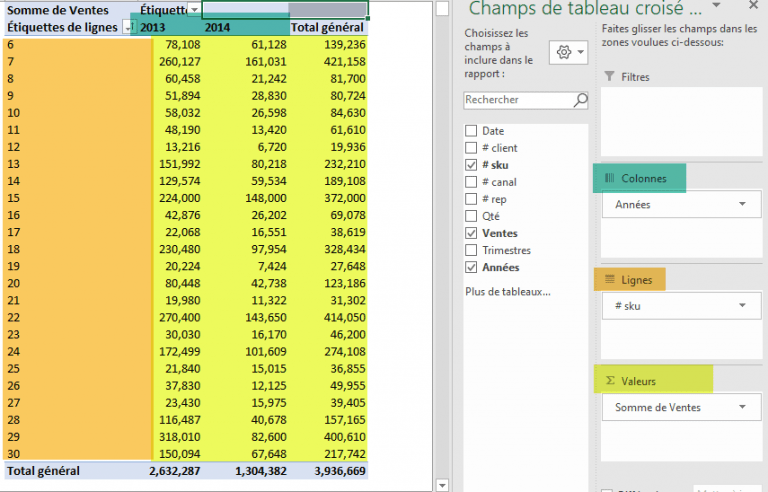Untick the # sku field checkbox
Screen dimensions: 768x492
click(471, 165)
